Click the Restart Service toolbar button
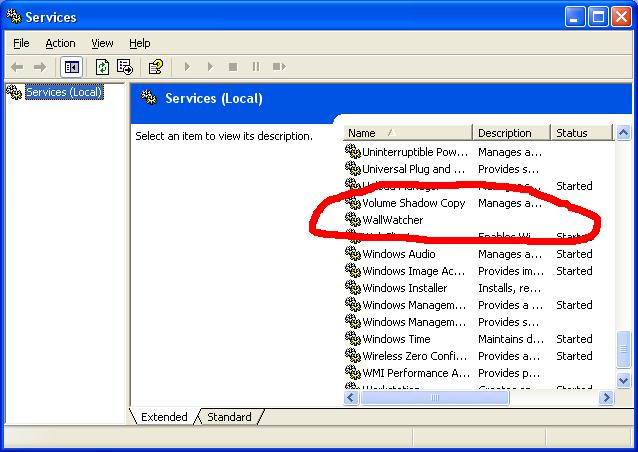 click(280, 67)
